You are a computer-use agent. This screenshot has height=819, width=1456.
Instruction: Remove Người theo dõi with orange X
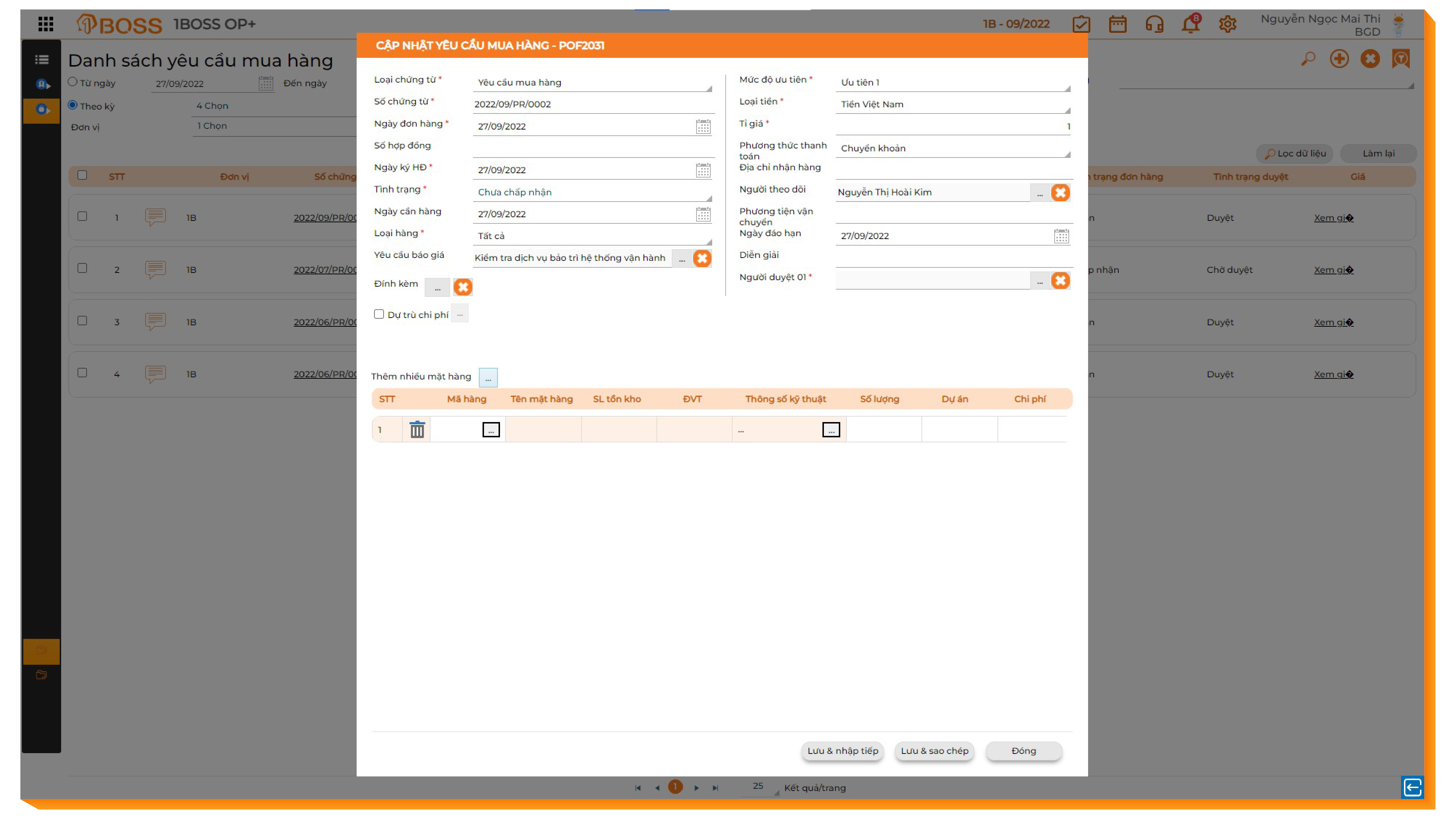[x=1060, y=193]
